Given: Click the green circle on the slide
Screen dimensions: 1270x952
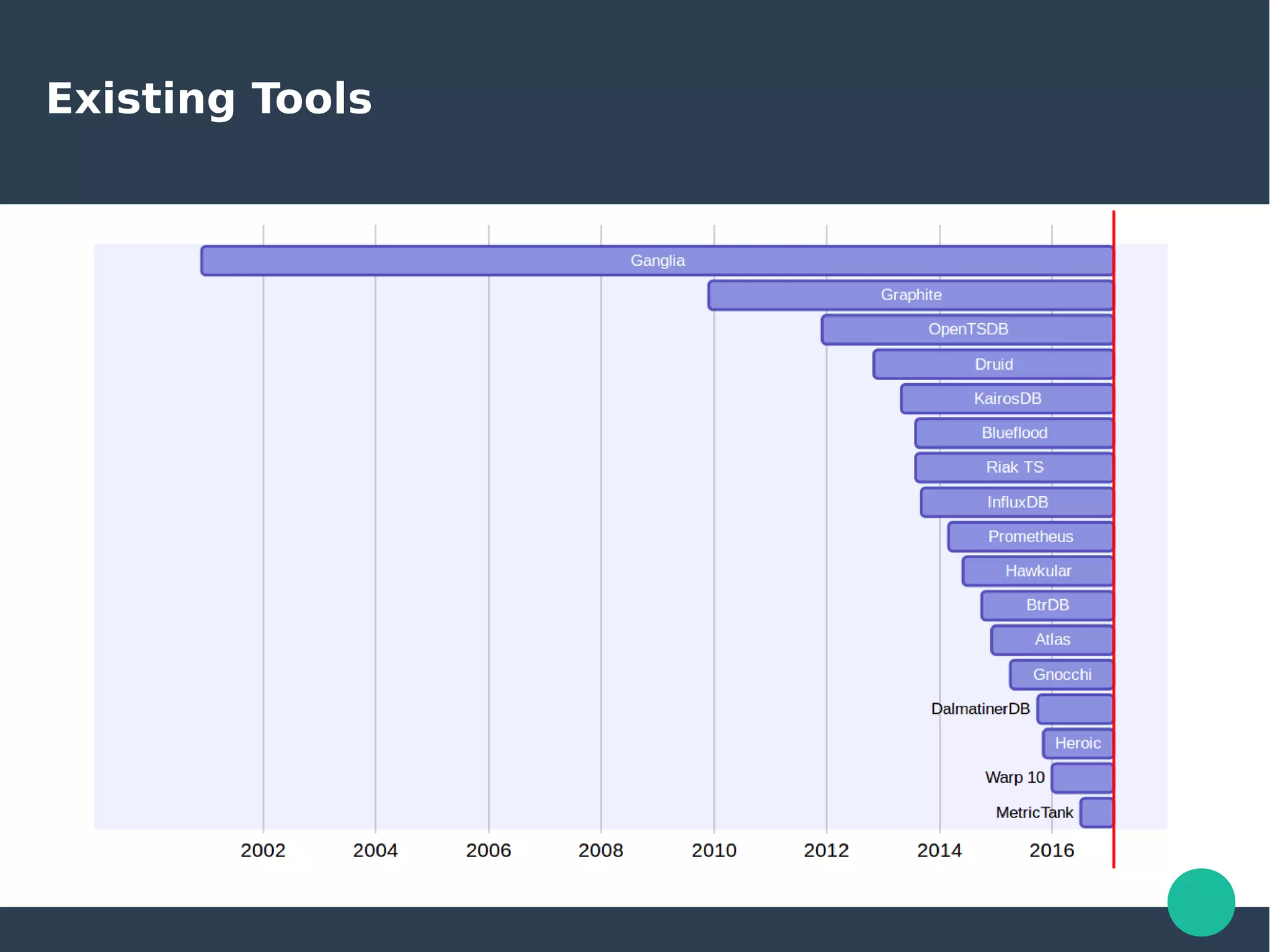Looking at the screenshot, I should 1201,902.
